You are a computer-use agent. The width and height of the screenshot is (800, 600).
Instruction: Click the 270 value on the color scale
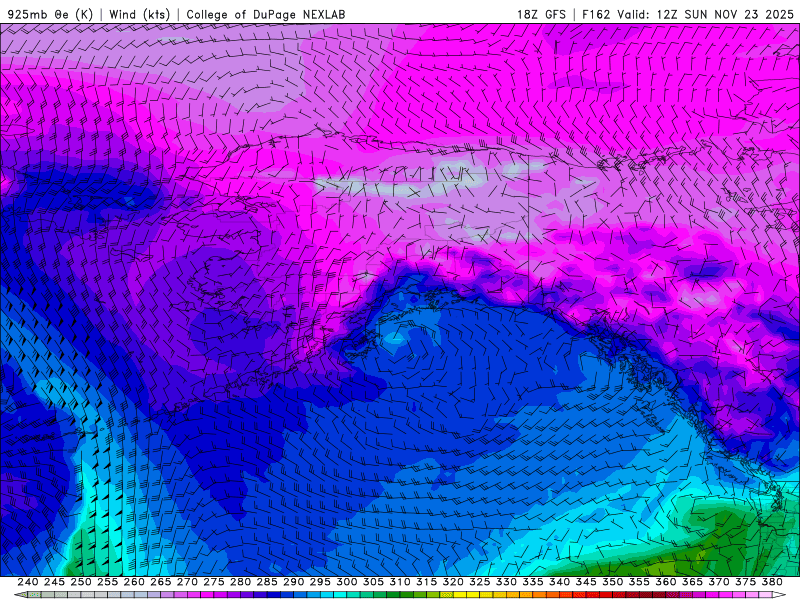pos(187,582)
